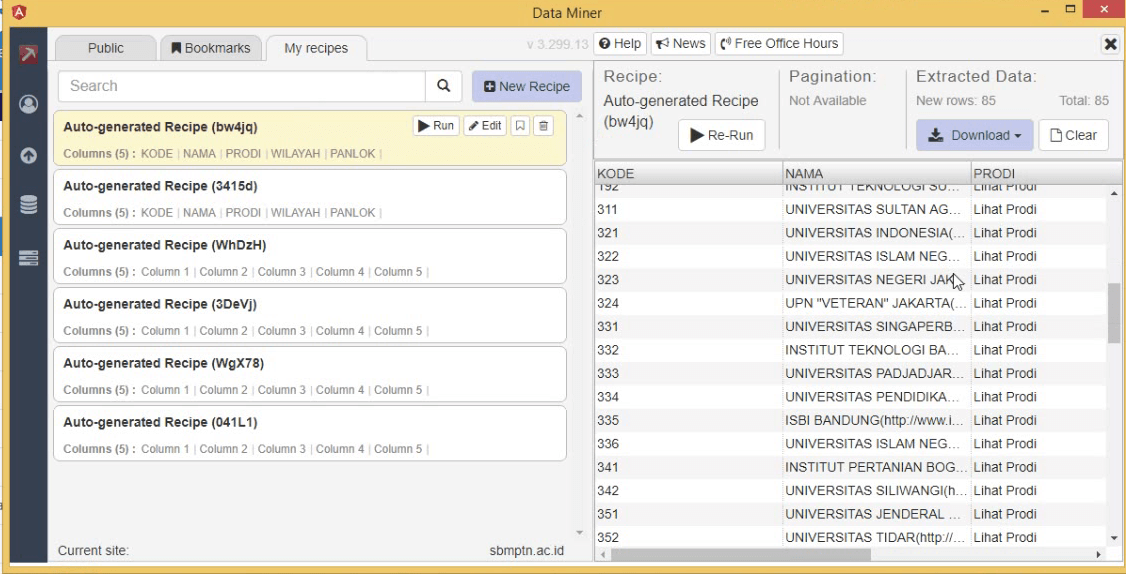Open the Help page
The image size is (1126, 574).
pos(619,44)
